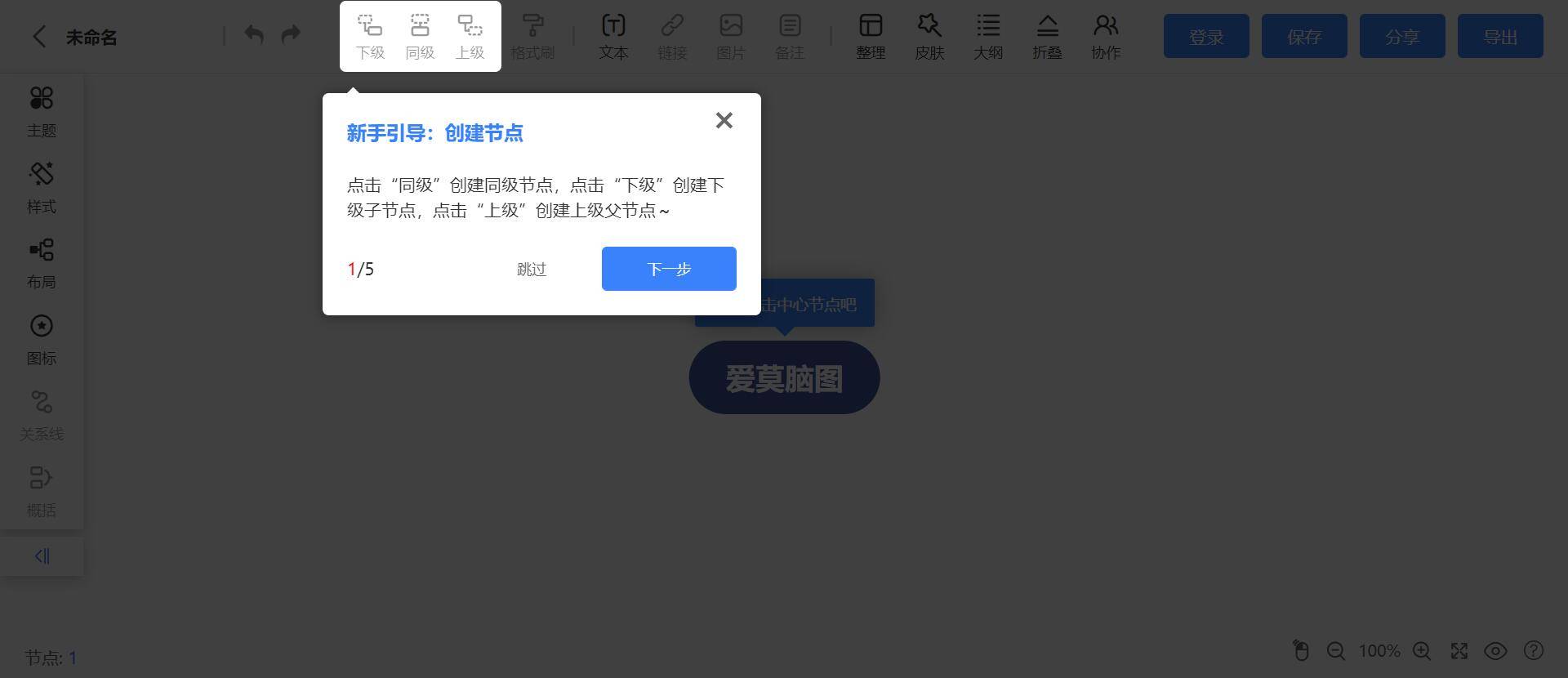Click the 折叠 collapse tool

[x=1047, y=37]
